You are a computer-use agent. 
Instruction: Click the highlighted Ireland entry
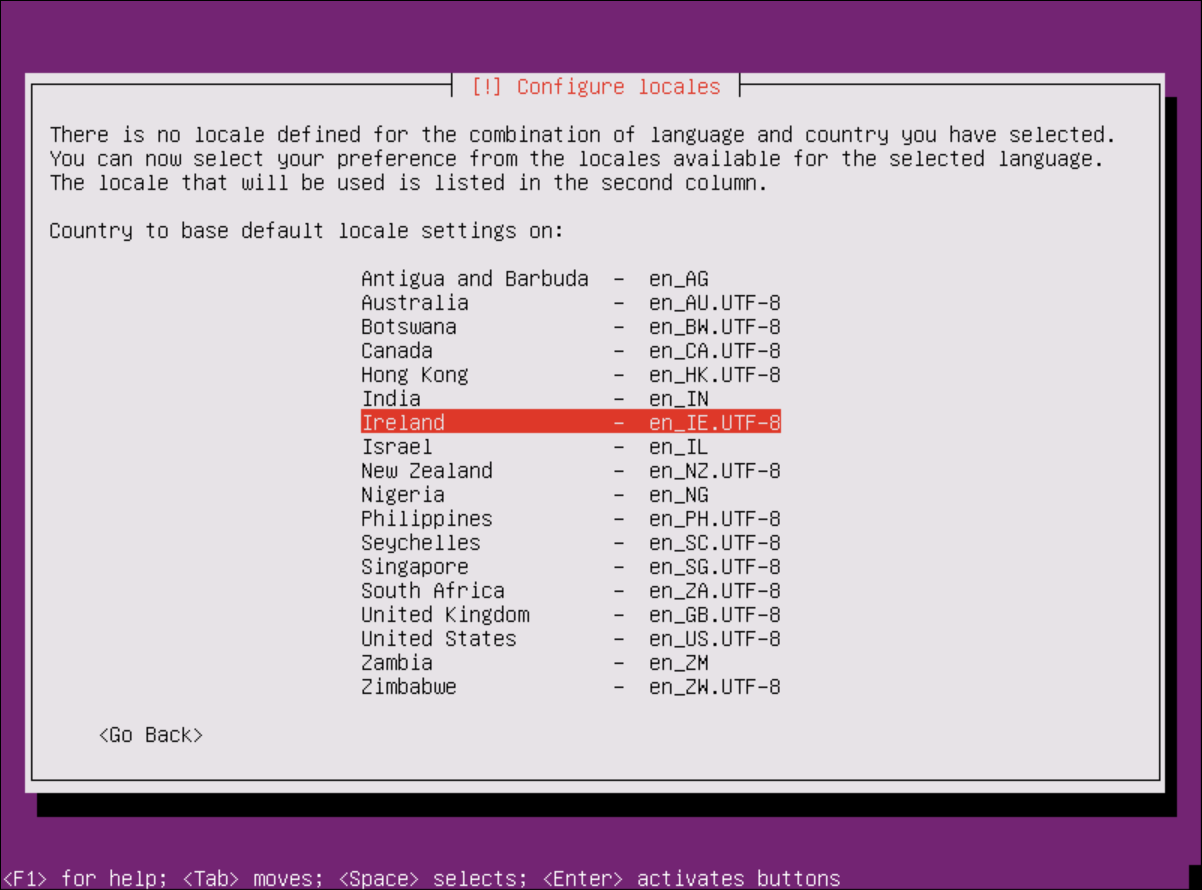[570, 423]
